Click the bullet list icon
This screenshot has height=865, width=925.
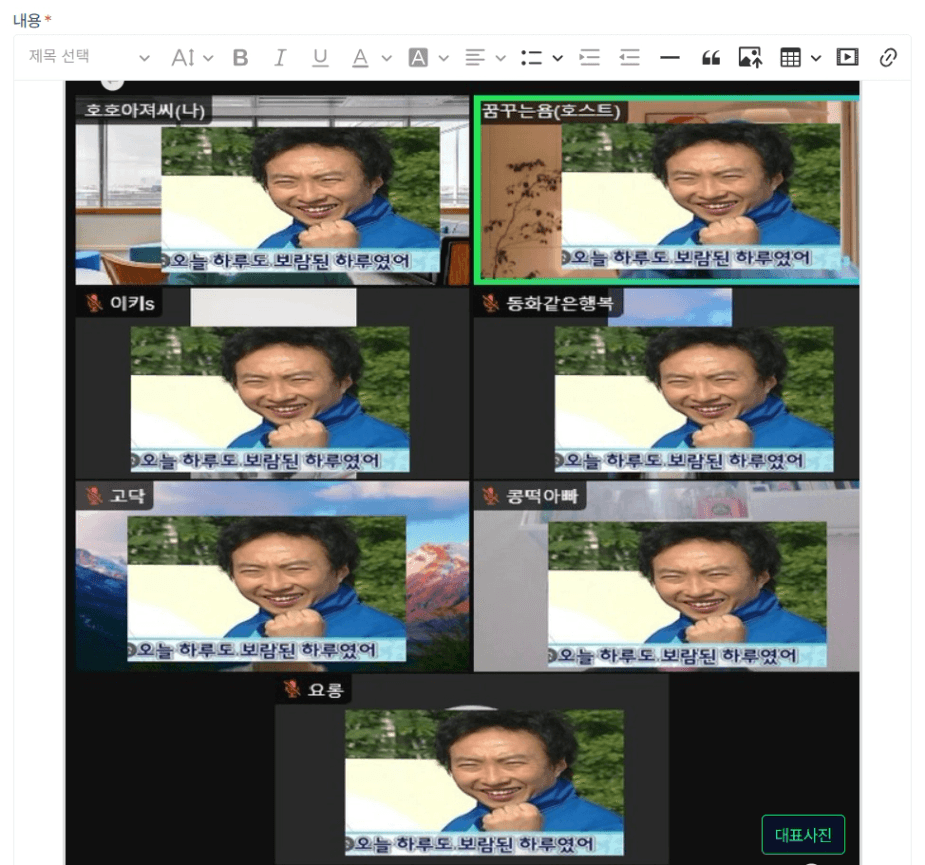pyautogui.click(x=532, y=58)
